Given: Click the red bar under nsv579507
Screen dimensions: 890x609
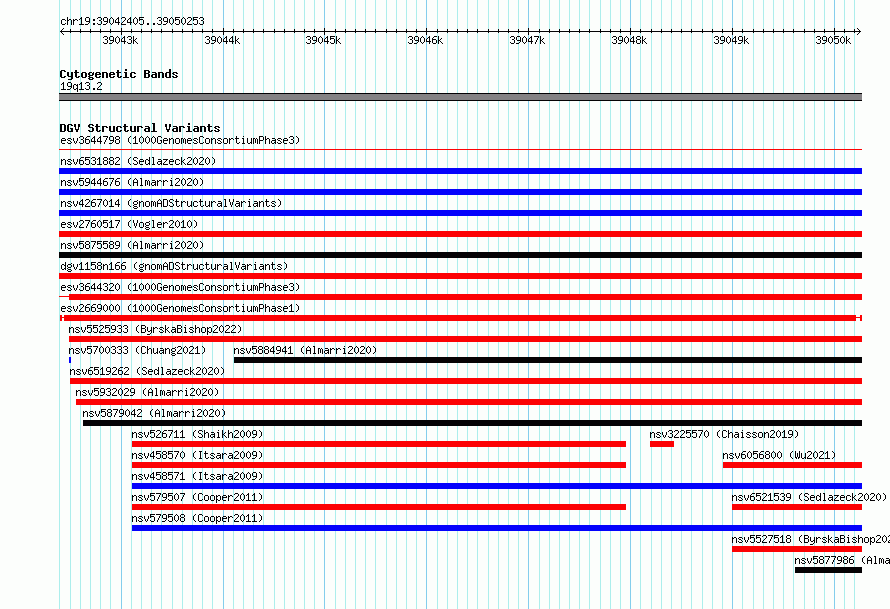Looking at the screenshot, I should coord(379,507).
